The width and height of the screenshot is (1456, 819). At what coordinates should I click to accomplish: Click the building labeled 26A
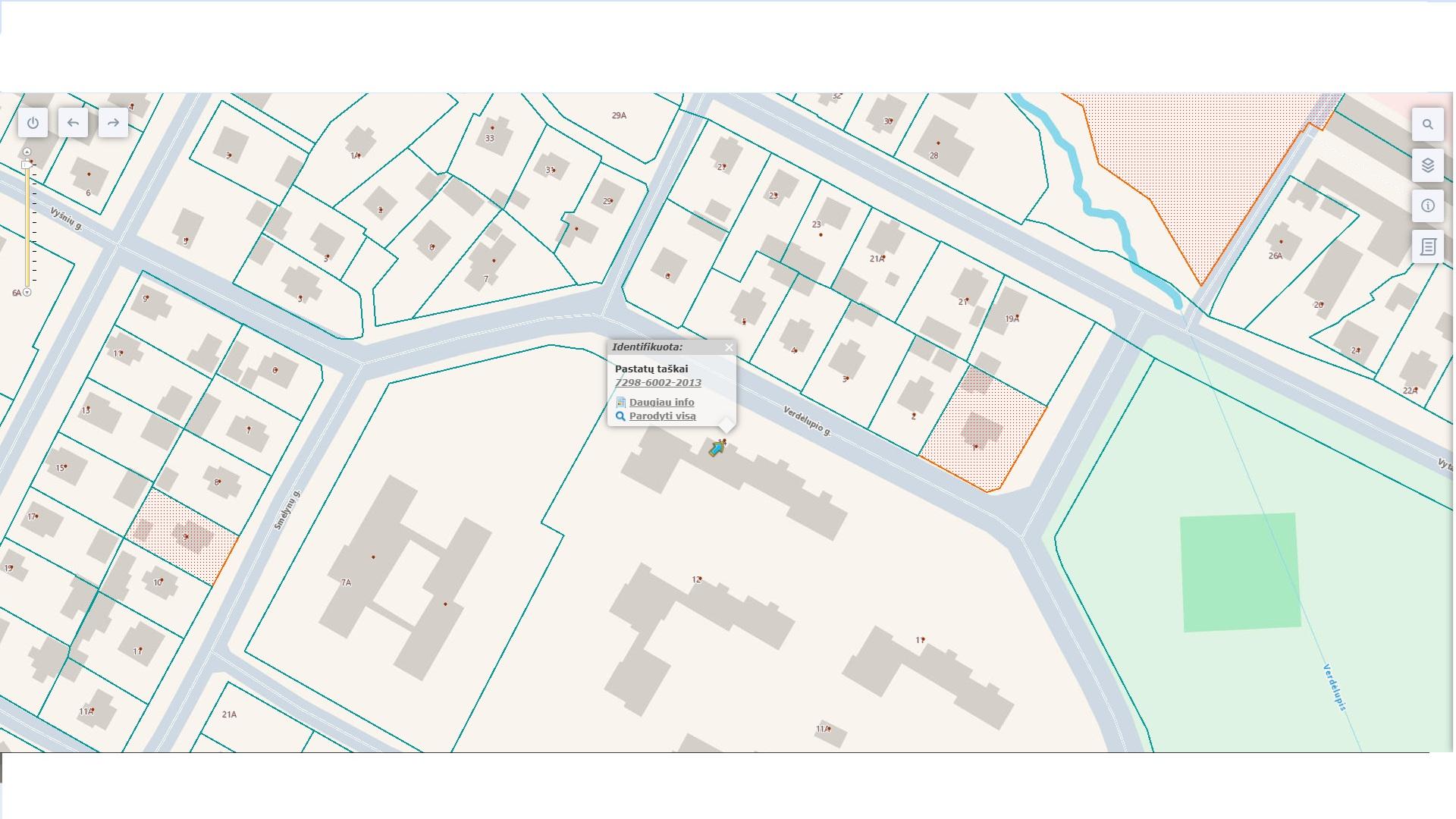1282,243
